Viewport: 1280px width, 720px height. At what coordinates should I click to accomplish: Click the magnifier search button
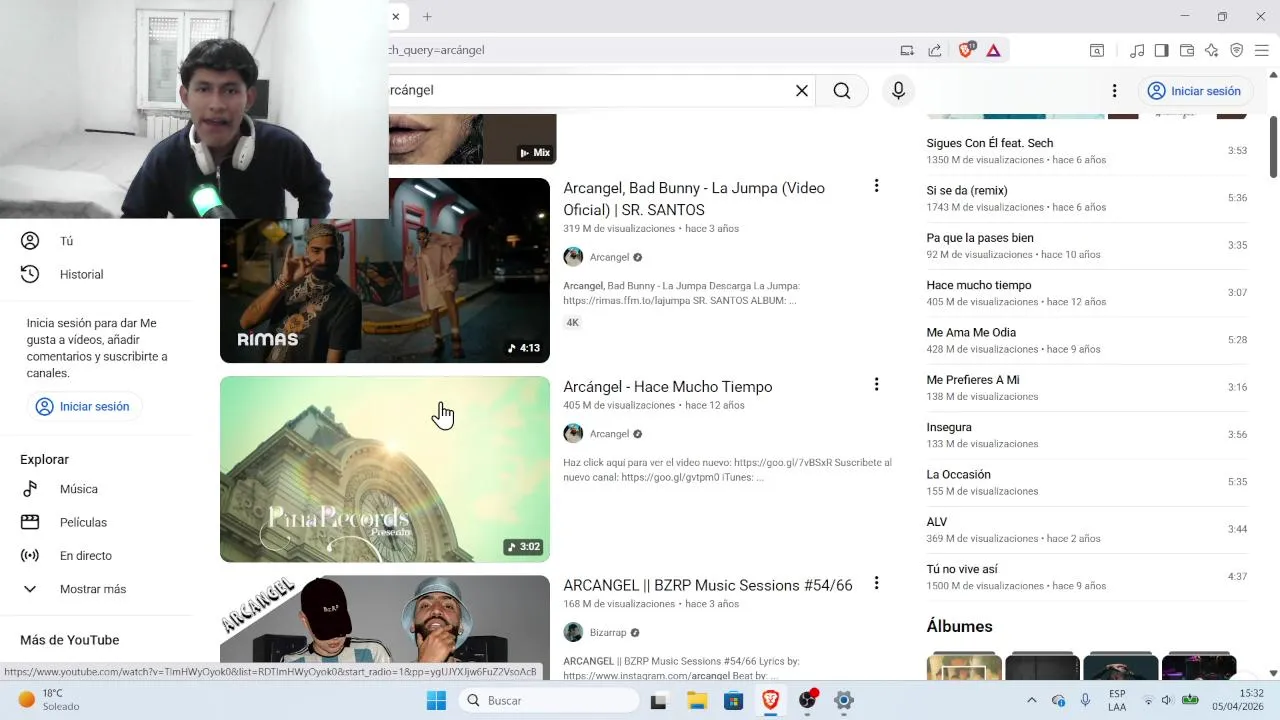(842, 91)
